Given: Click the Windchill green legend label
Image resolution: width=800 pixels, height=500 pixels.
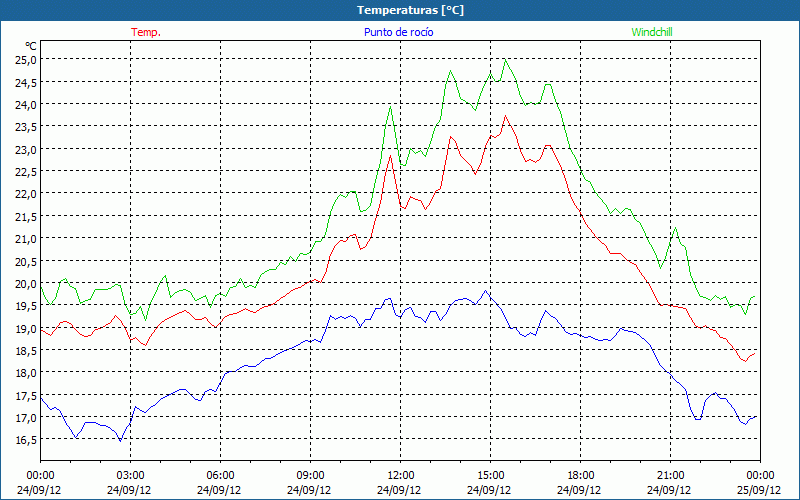Looking at the screenshot, I should (x=652, y=32).
